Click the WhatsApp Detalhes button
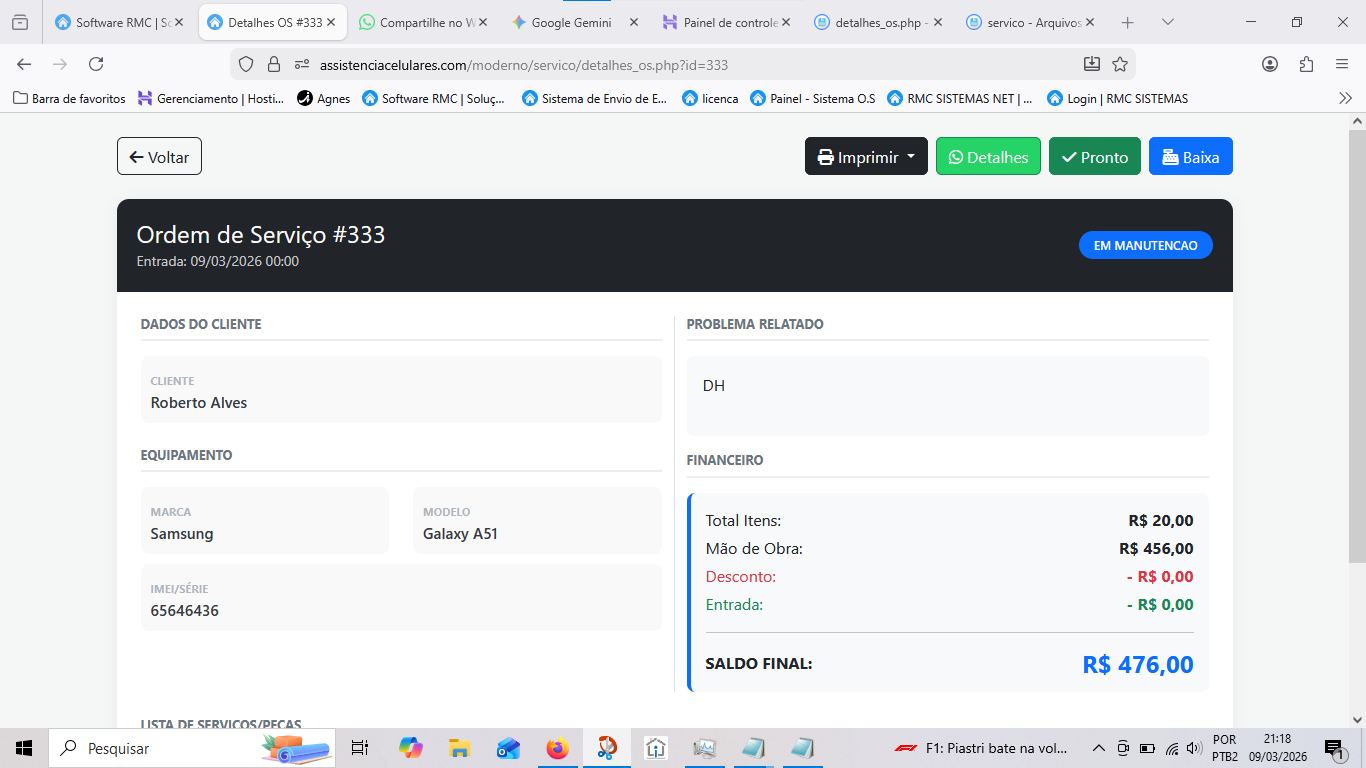The image size is (1366, 768). [x=988, y=157]
